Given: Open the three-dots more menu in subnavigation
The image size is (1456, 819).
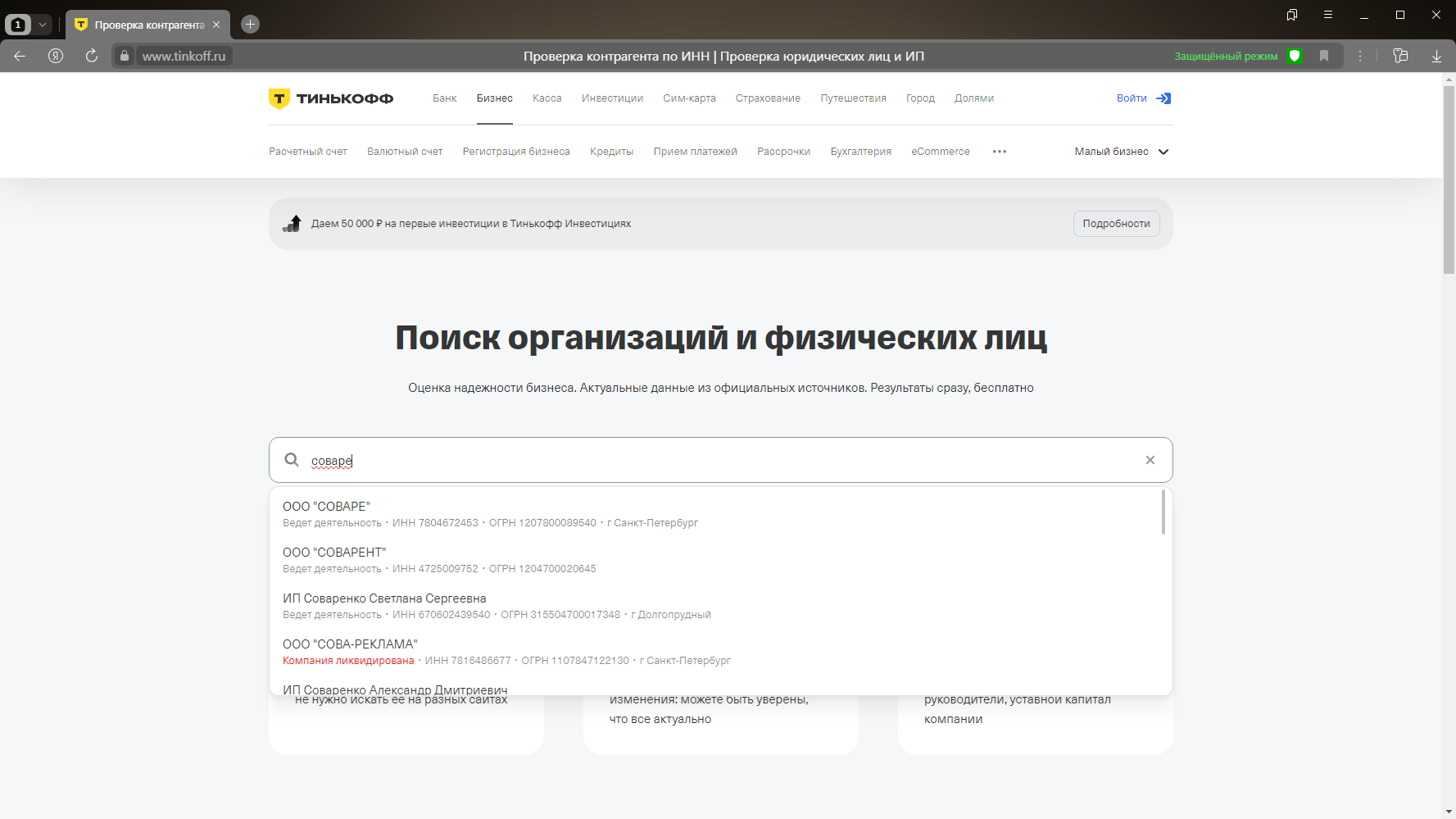Looking at the screenshot, I should click(1000, 152).
